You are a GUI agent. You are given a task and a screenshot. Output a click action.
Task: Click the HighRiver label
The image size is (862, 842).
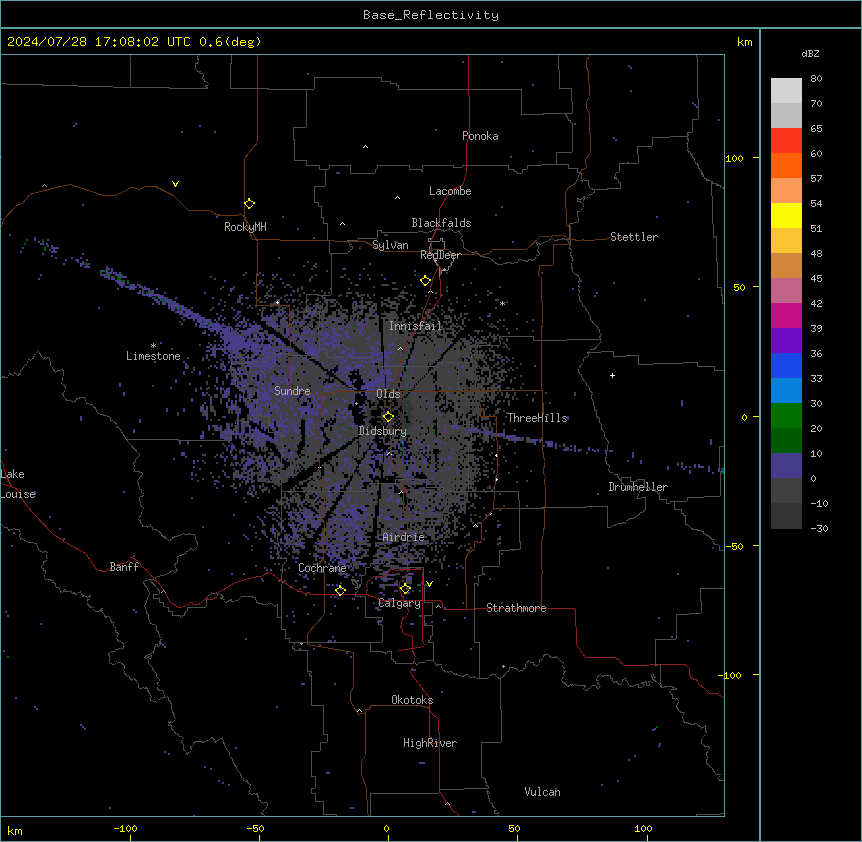[x=430, y=743]
